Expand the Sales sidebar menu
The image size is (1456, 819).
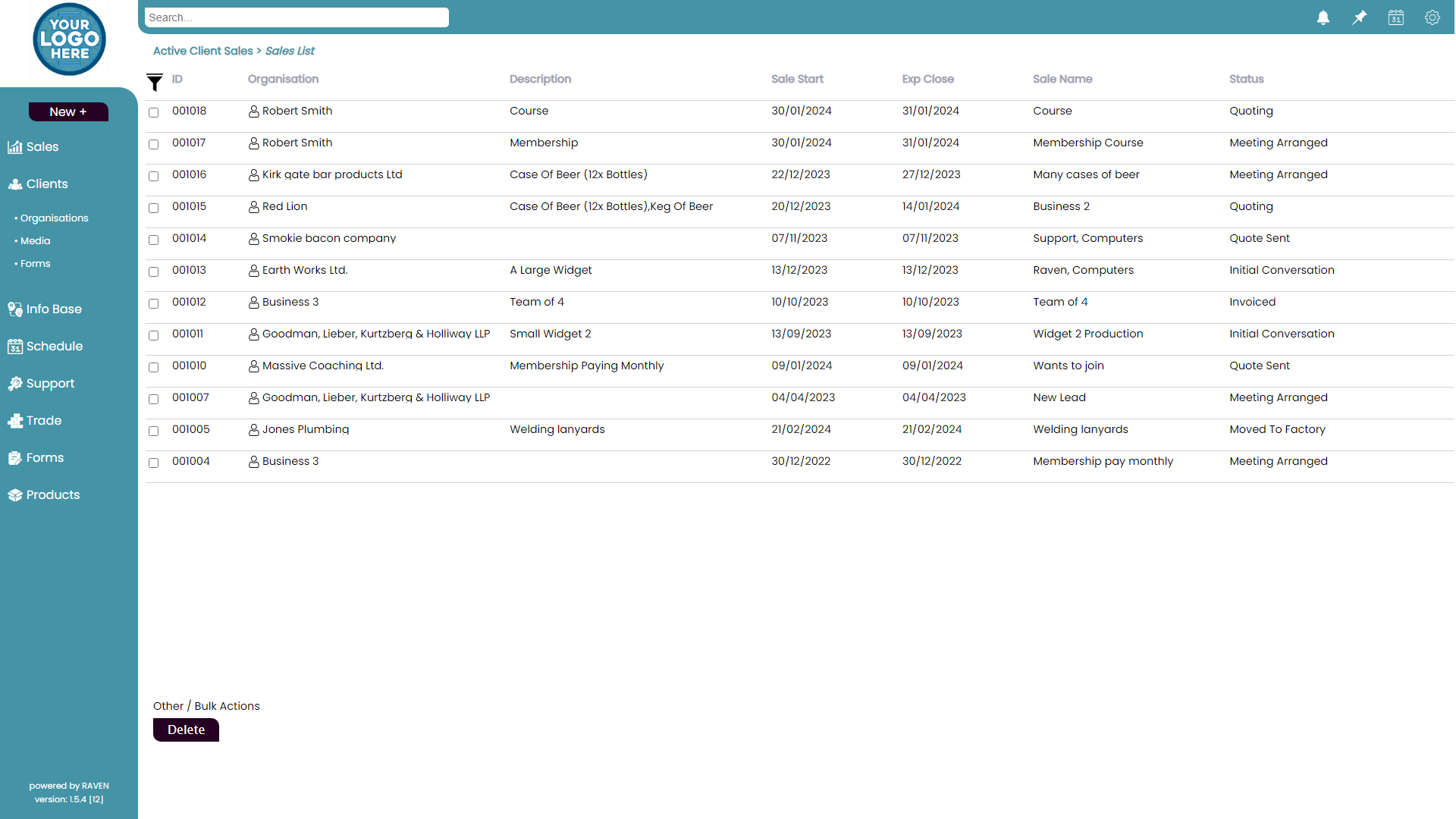[42, 147]
